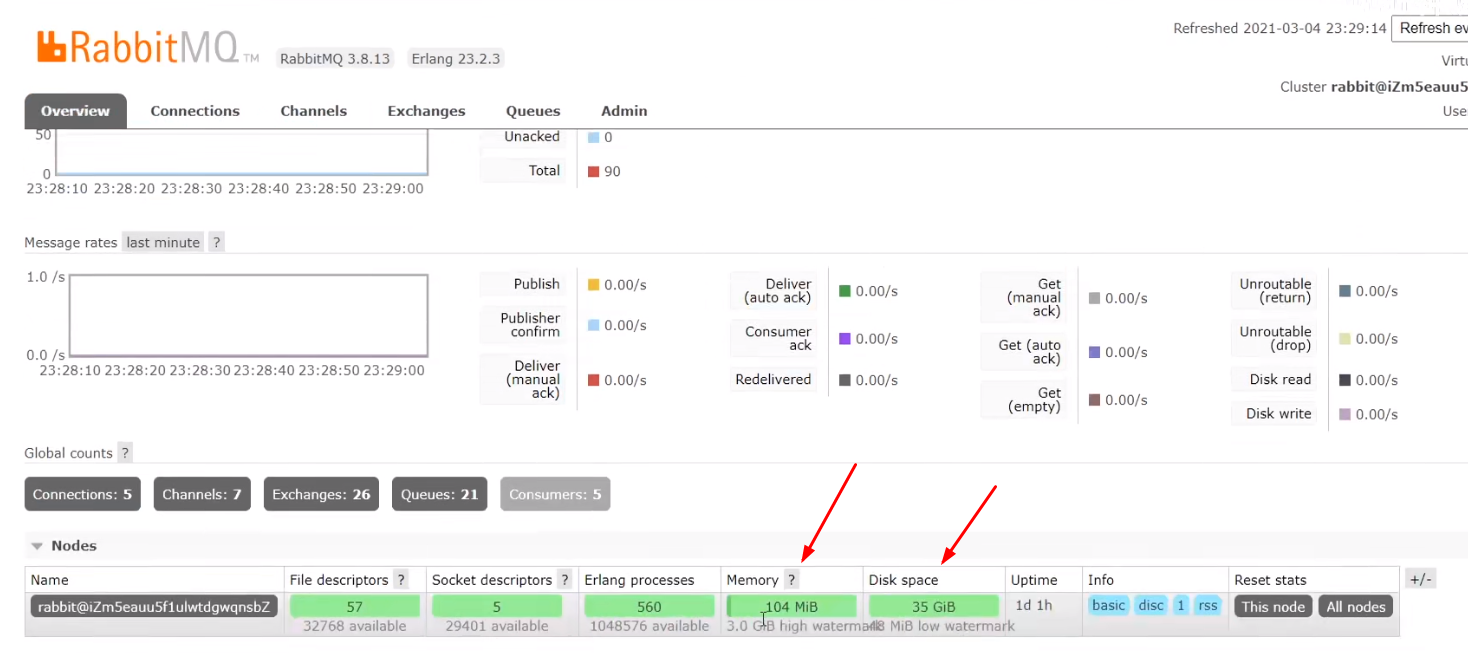The height and width of the screenshot is (653, 1468).
Task: Click the rss info tag
Action: pos(1208,605)
